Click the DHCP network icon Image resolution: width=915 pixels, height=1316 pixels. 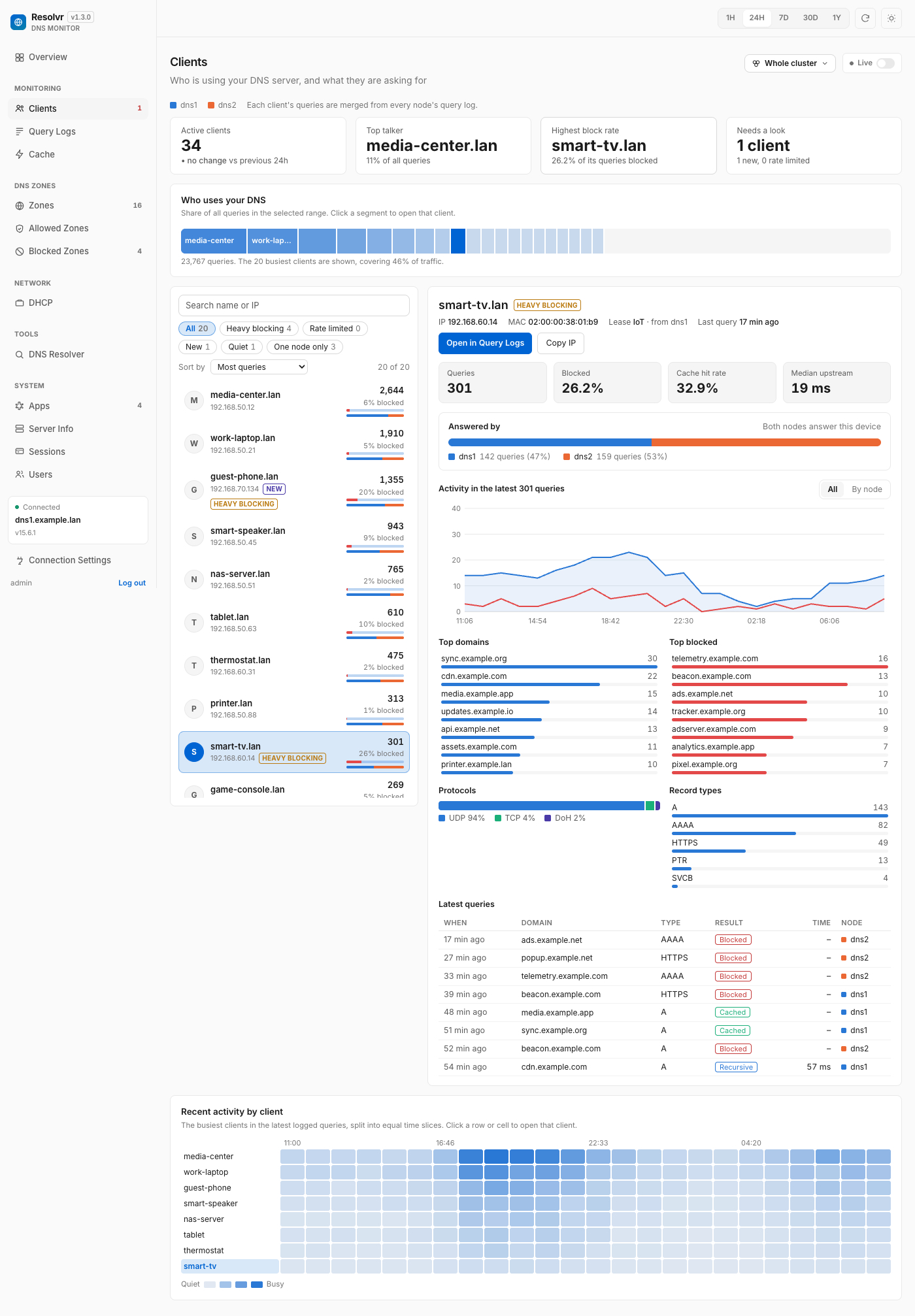20,303
